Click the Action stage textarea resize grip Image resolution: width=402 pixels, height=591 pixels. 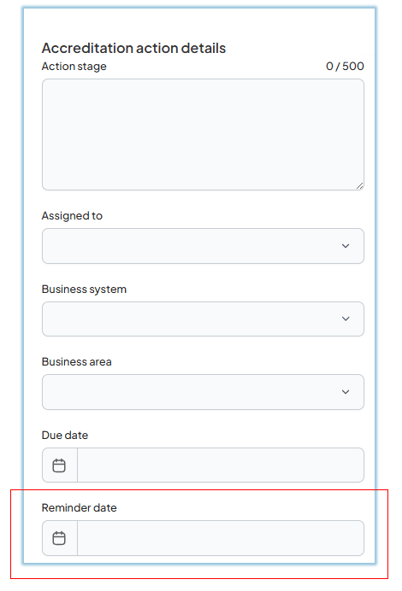click(360, 186)
